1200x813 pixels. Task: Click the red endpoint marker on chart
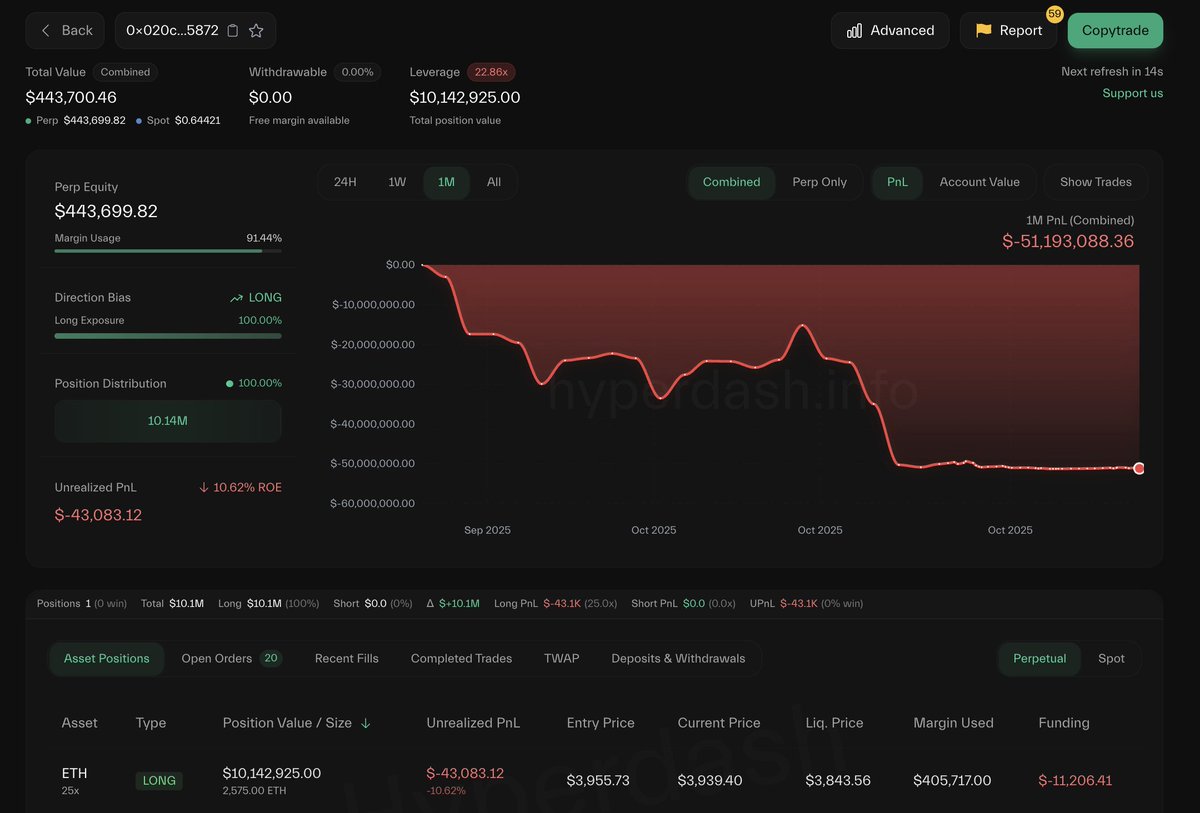pos(1139,468)
